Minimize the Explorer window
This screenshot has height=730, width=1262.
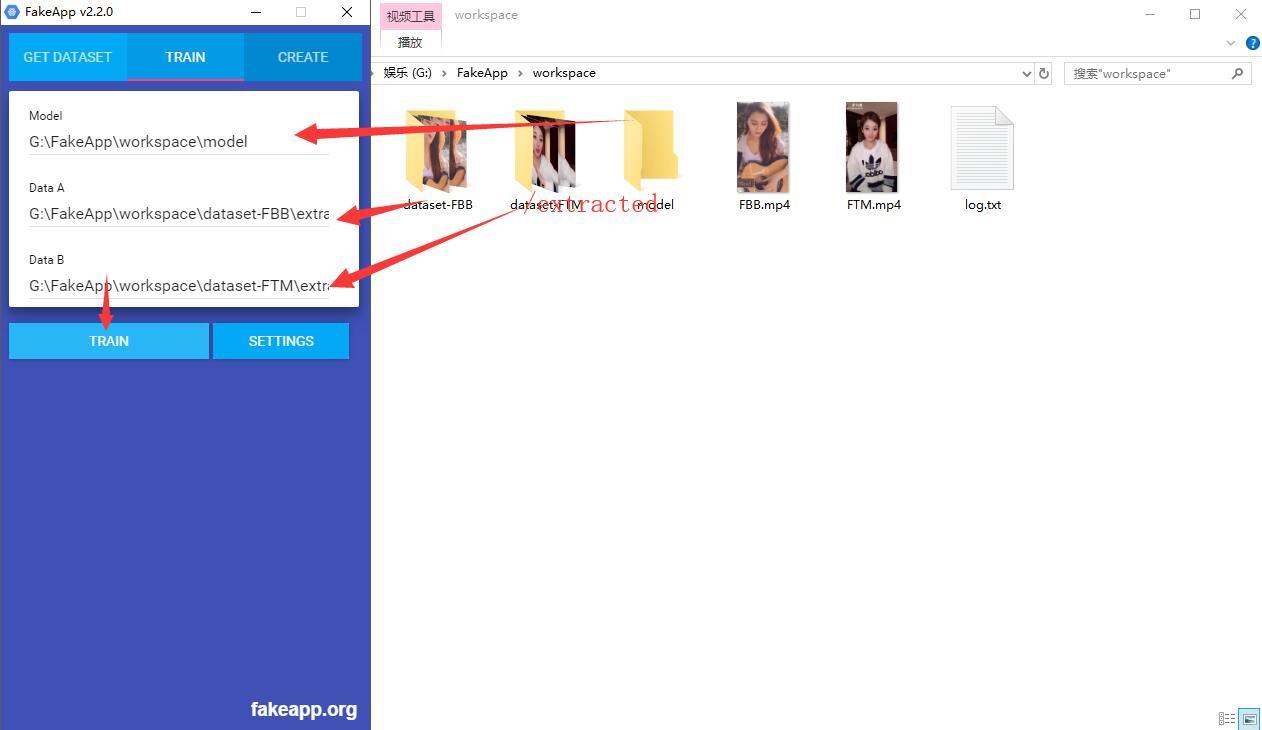1149,14
